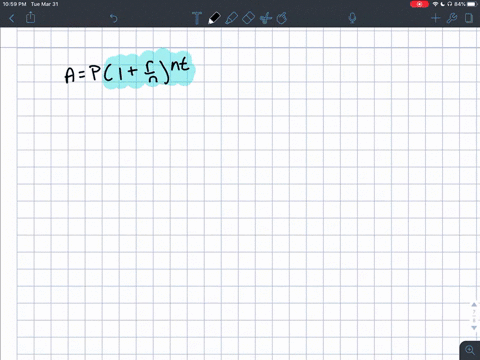The width and height of the screenshot is (480, 360).
Task: Open the share/export menu
Action: point(30,17)
